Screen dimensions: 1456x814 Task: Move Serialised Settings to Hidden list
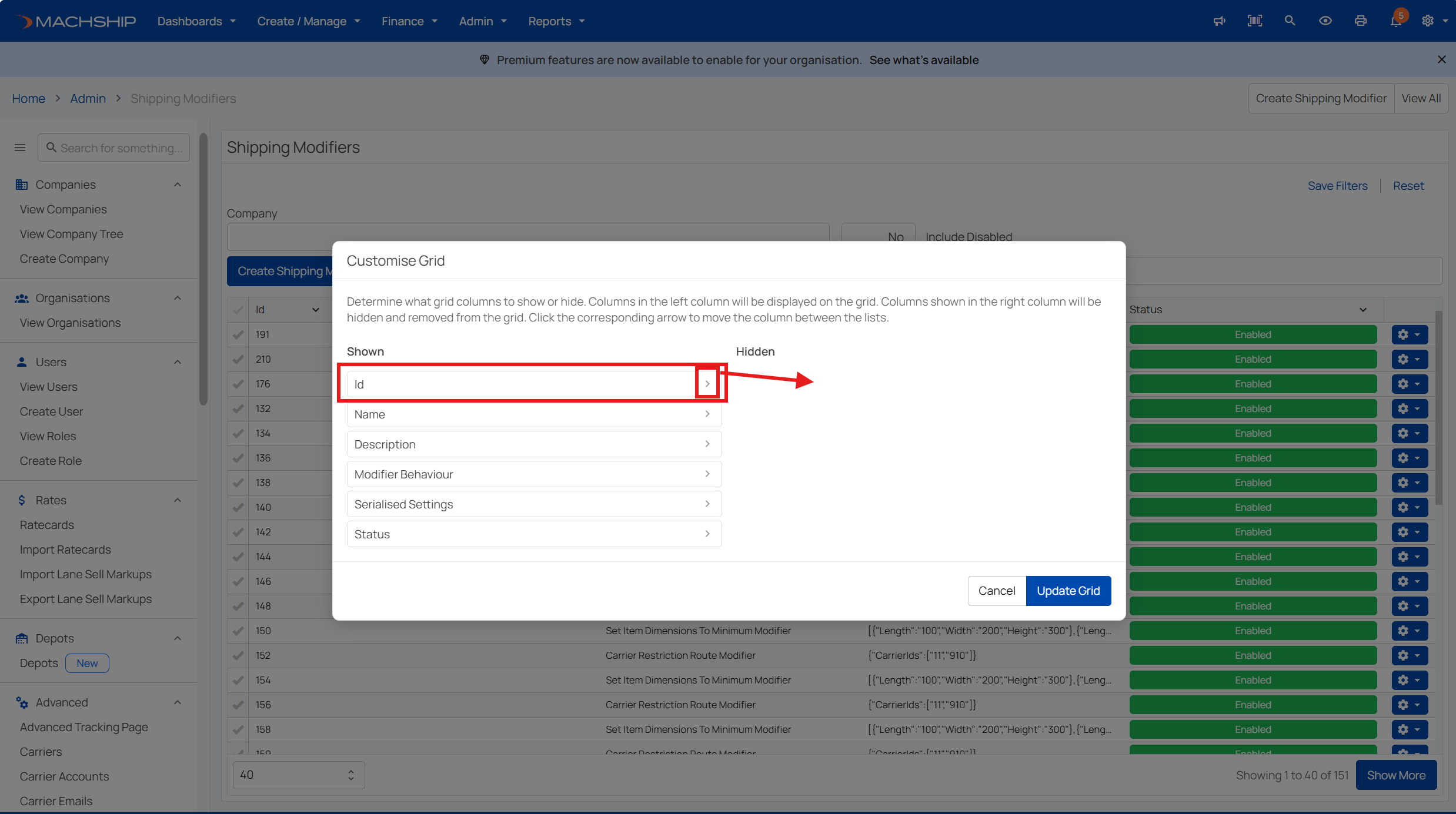coord(707,504)
